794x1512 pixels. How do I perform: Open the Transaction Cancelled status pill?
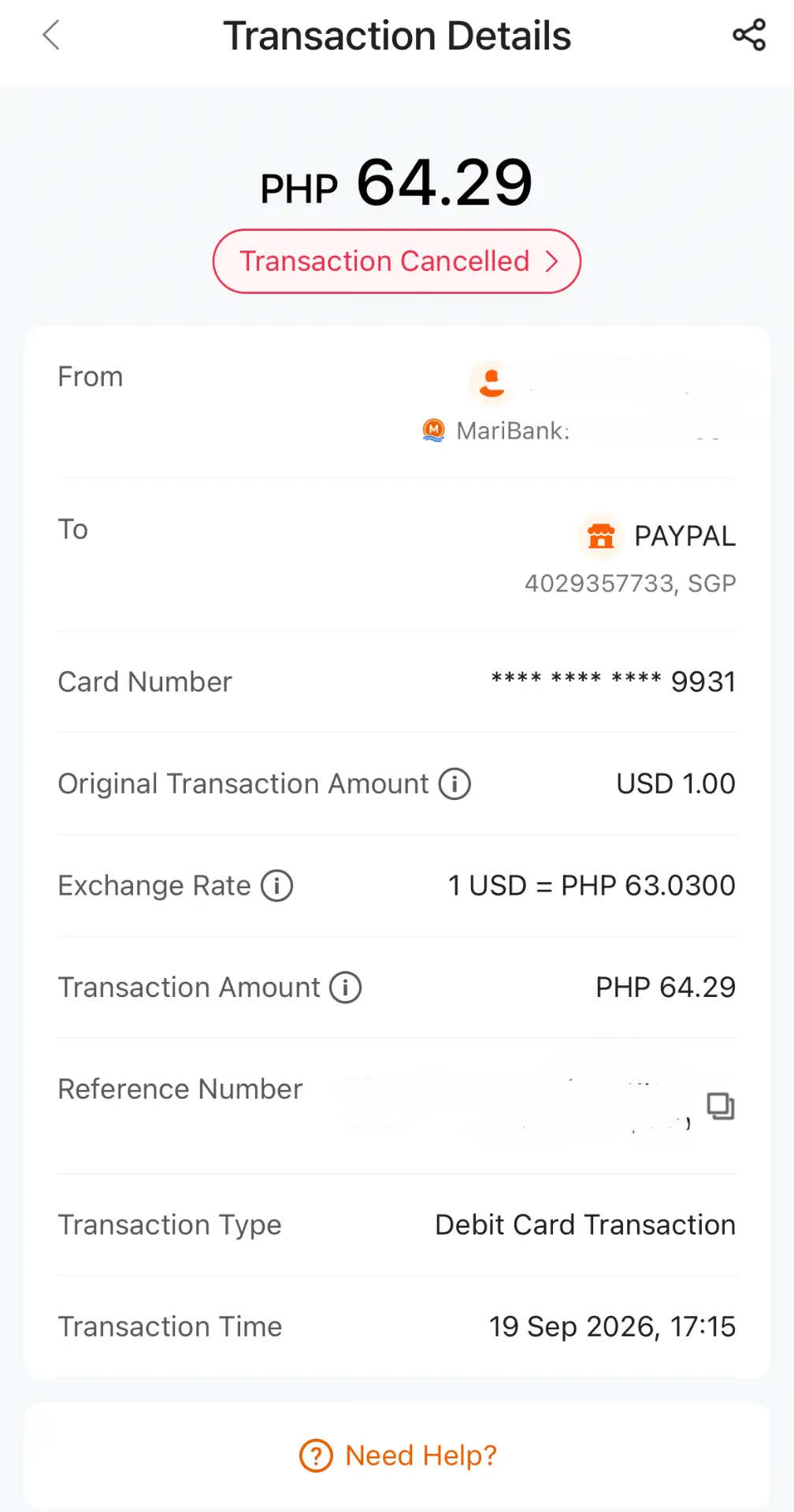(x=397, y=261)
